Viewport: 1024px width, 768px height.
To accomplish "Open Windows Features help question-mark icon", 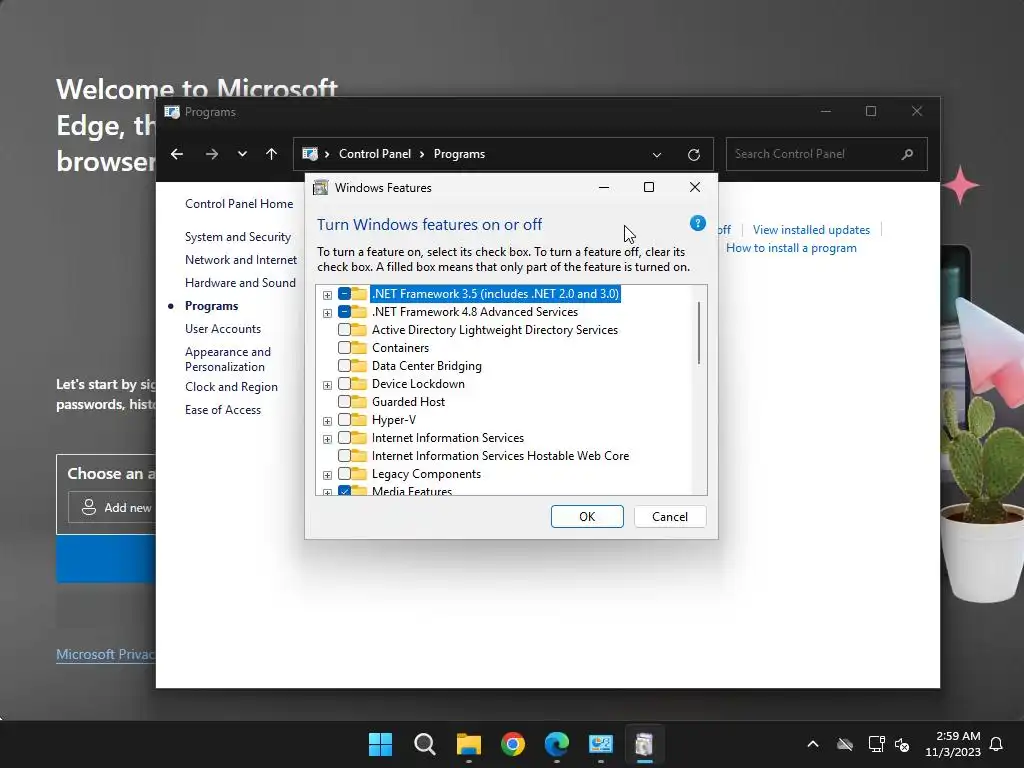I will click(697, 223).
